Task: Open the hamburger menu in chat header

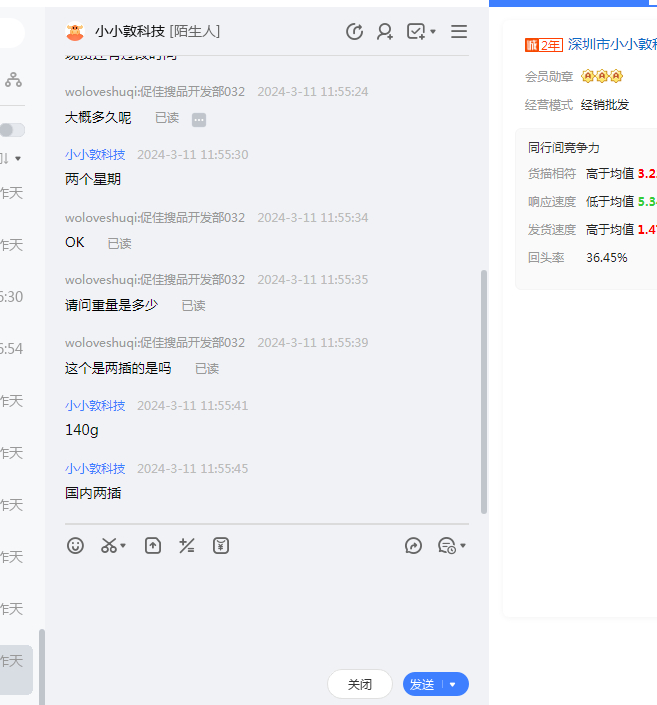Action: coord(459,32)
